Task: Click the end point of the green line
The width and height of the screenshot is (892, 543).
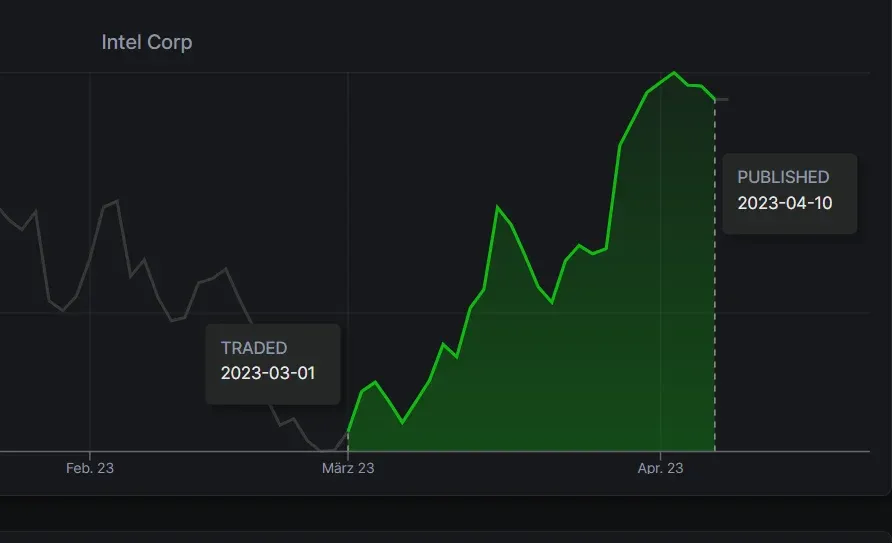Action: pyautogui.click(x=715, y=100)
